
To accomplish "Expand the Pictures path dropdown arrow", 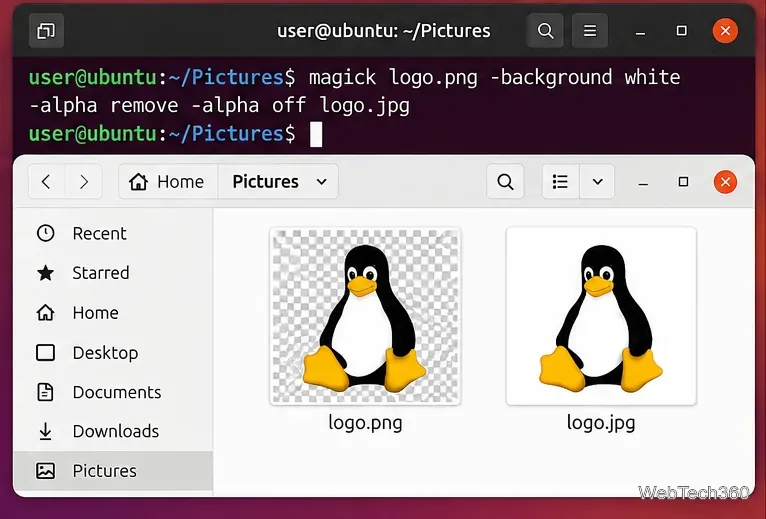I will (321, 182).
